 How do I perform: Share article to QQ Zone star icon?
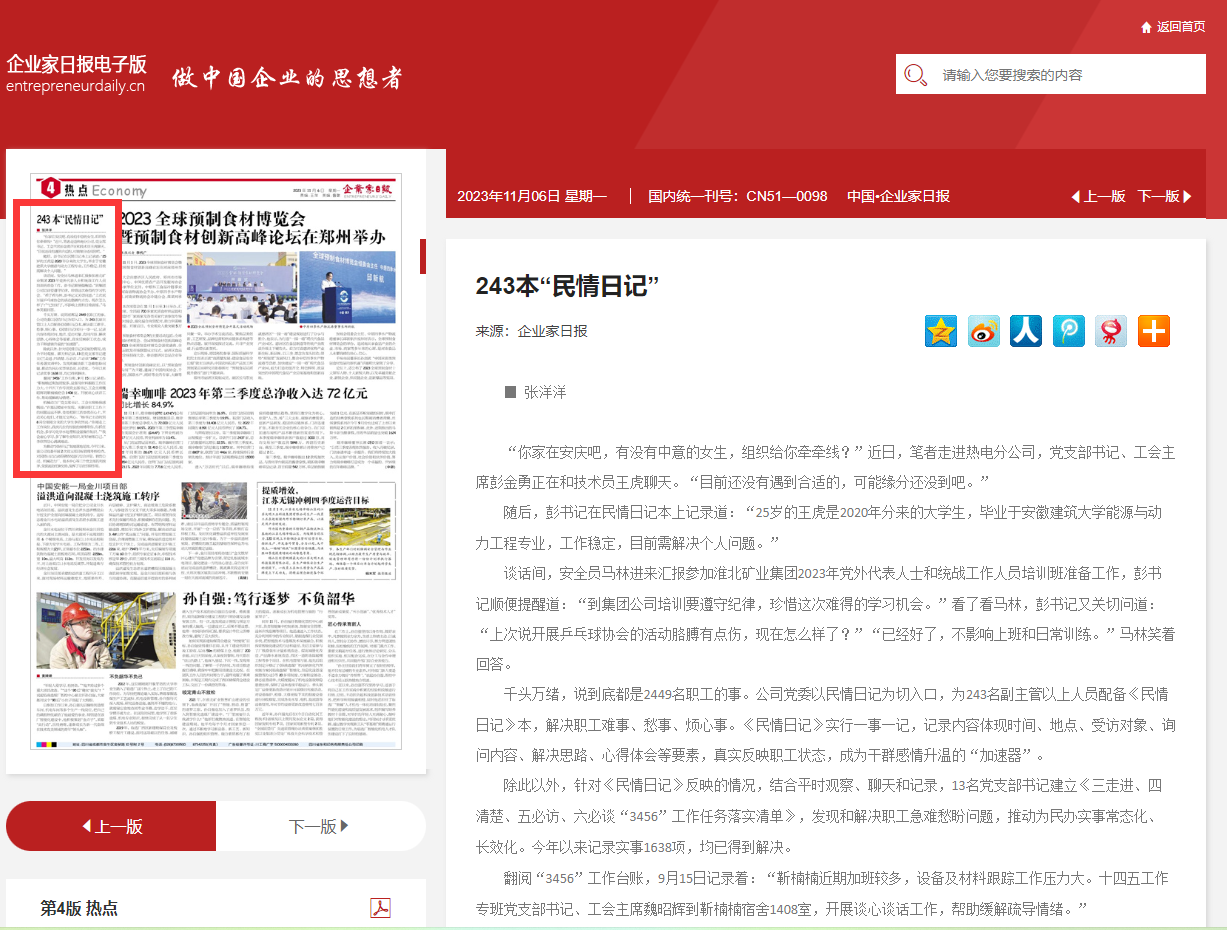940,331
